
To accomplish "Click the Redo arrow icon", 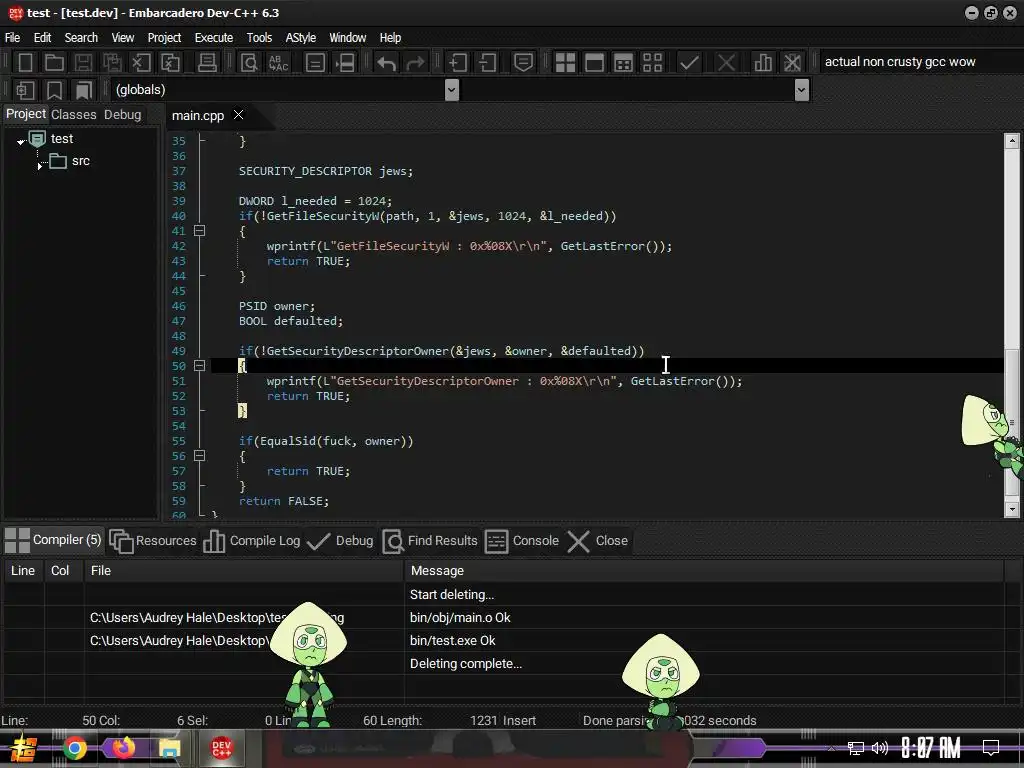I will click(415, 63).
